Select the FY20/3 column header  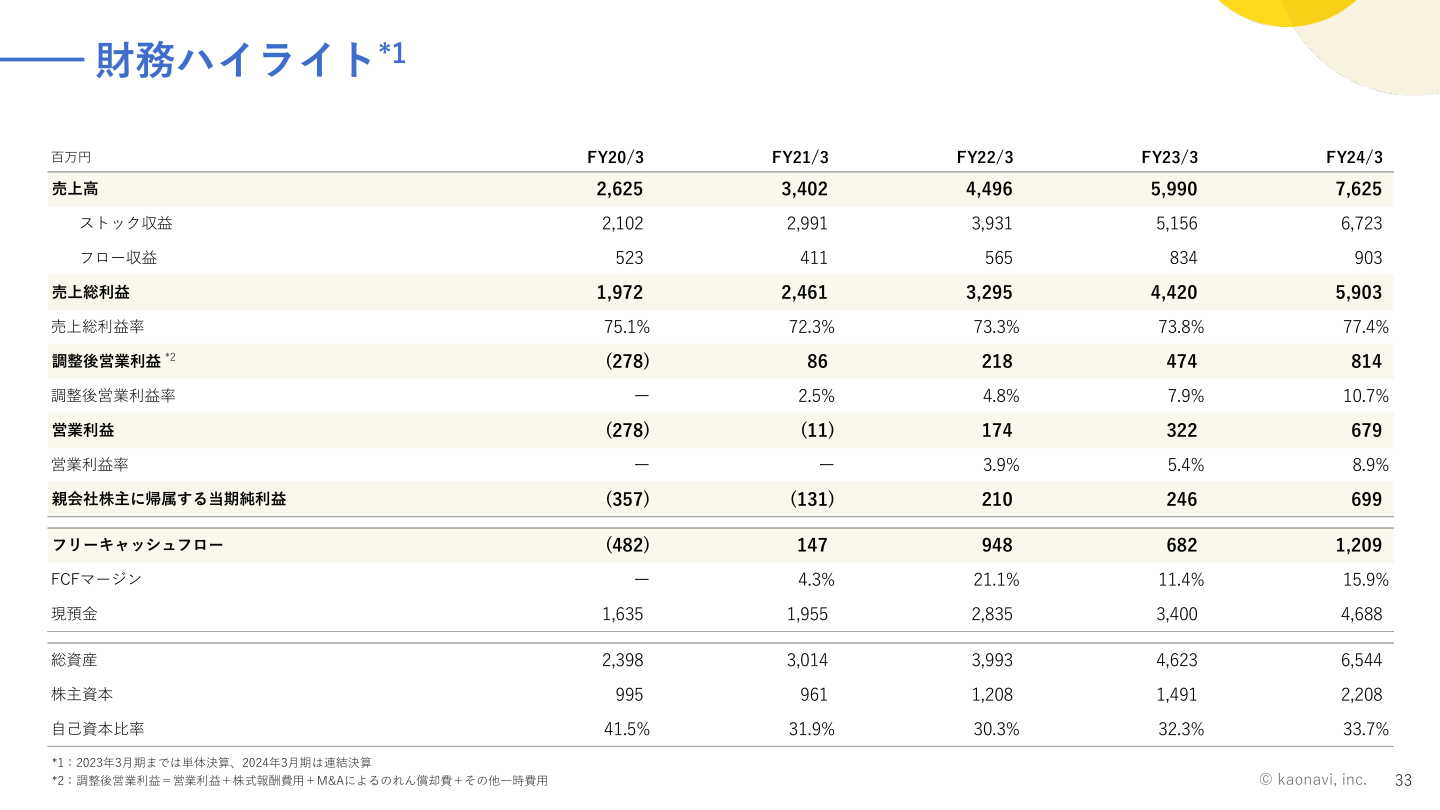[x=615, y=157]
